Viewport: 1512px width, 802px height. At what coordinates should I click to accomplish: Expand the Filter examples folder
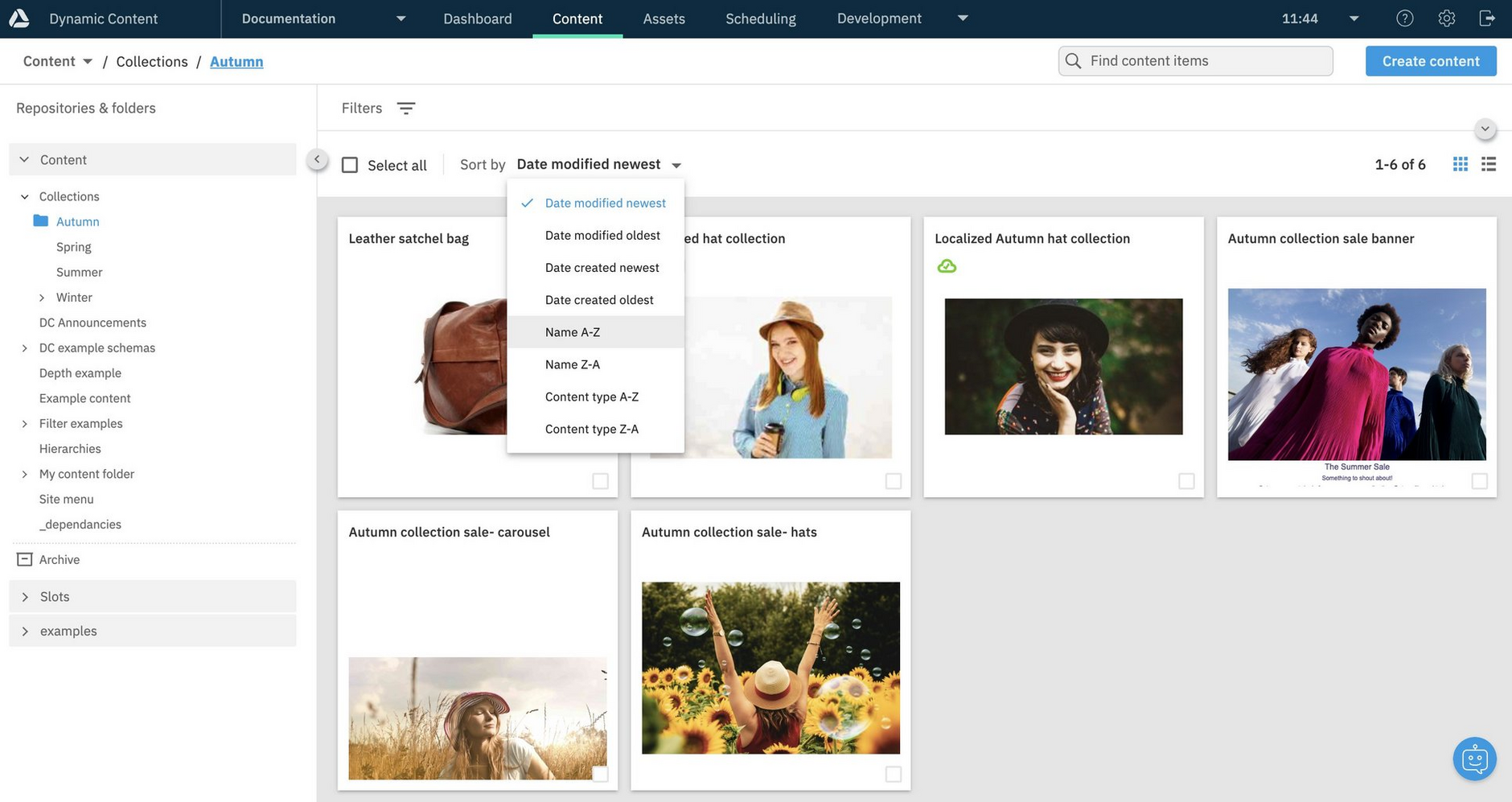(x=25, y=423)
